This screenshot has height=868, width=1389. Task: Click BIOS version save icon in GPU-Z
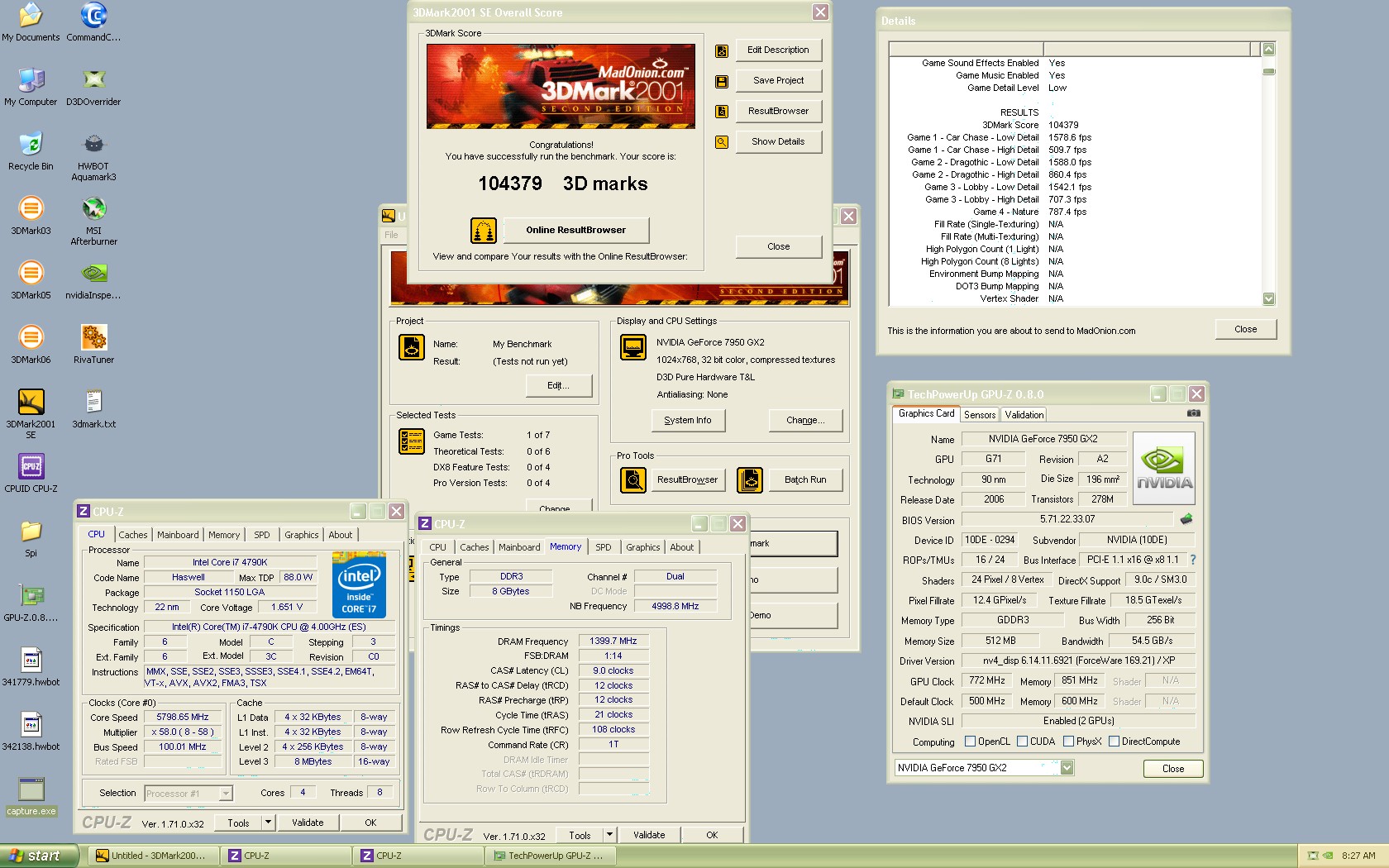(x=1186, y=519)
